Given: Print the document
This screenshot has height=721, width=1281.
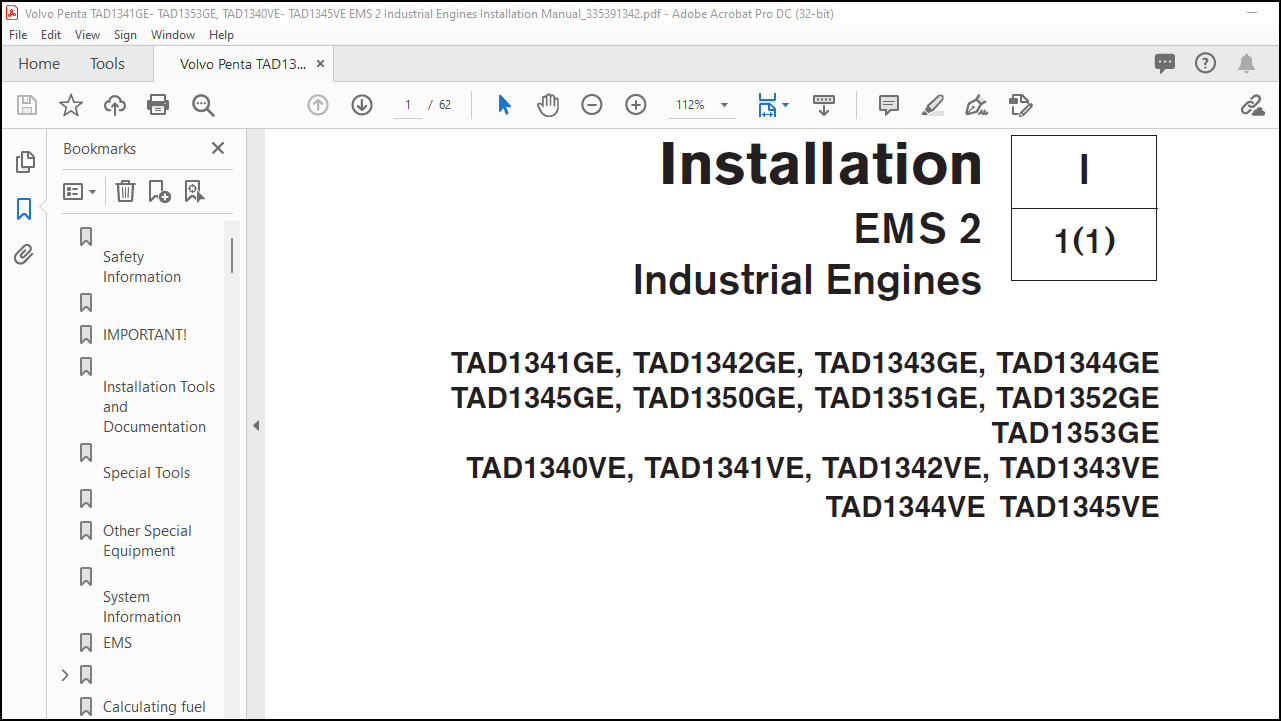Looking at the screenshot, I should click(x=158, y=105).
